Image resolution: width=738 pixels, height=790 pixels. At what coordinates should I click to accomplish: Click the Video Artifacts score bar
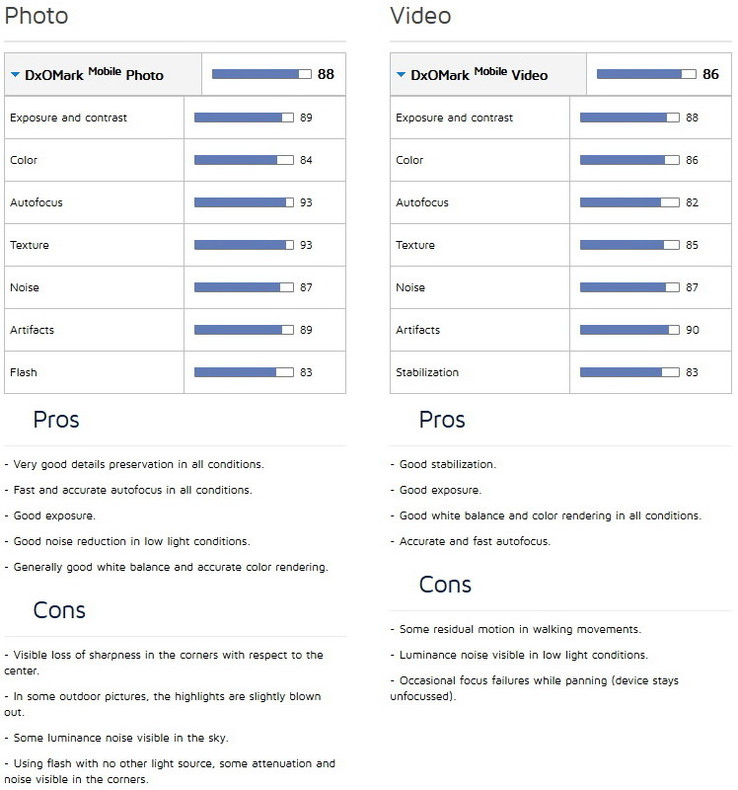pyautogui.click(x=629, y=330)
